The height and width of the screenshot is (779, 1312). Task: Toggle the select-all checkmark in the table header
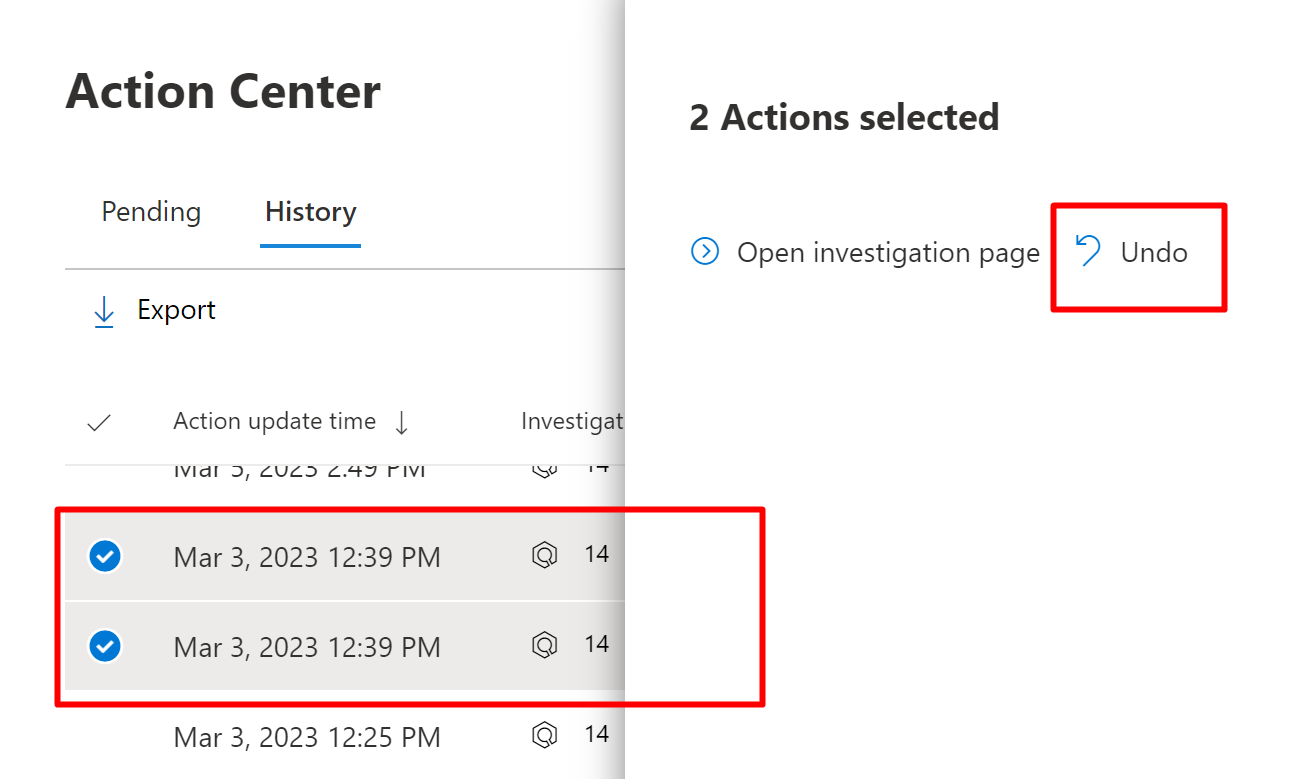tap(99, 423)
